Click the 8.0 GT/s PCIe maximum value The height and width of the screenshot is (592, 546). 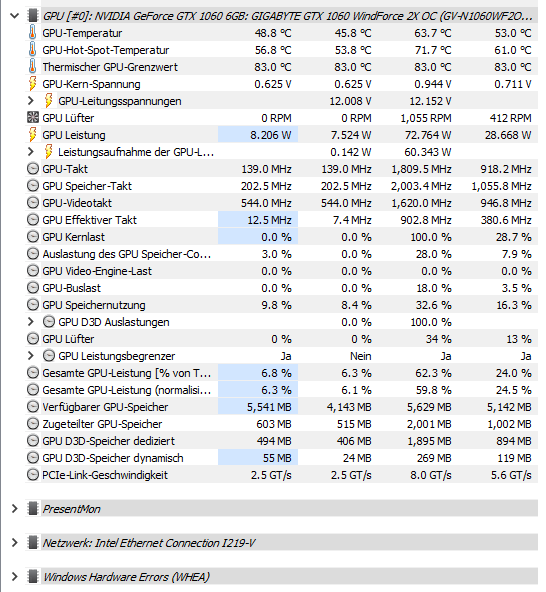[x=431, y=475]
